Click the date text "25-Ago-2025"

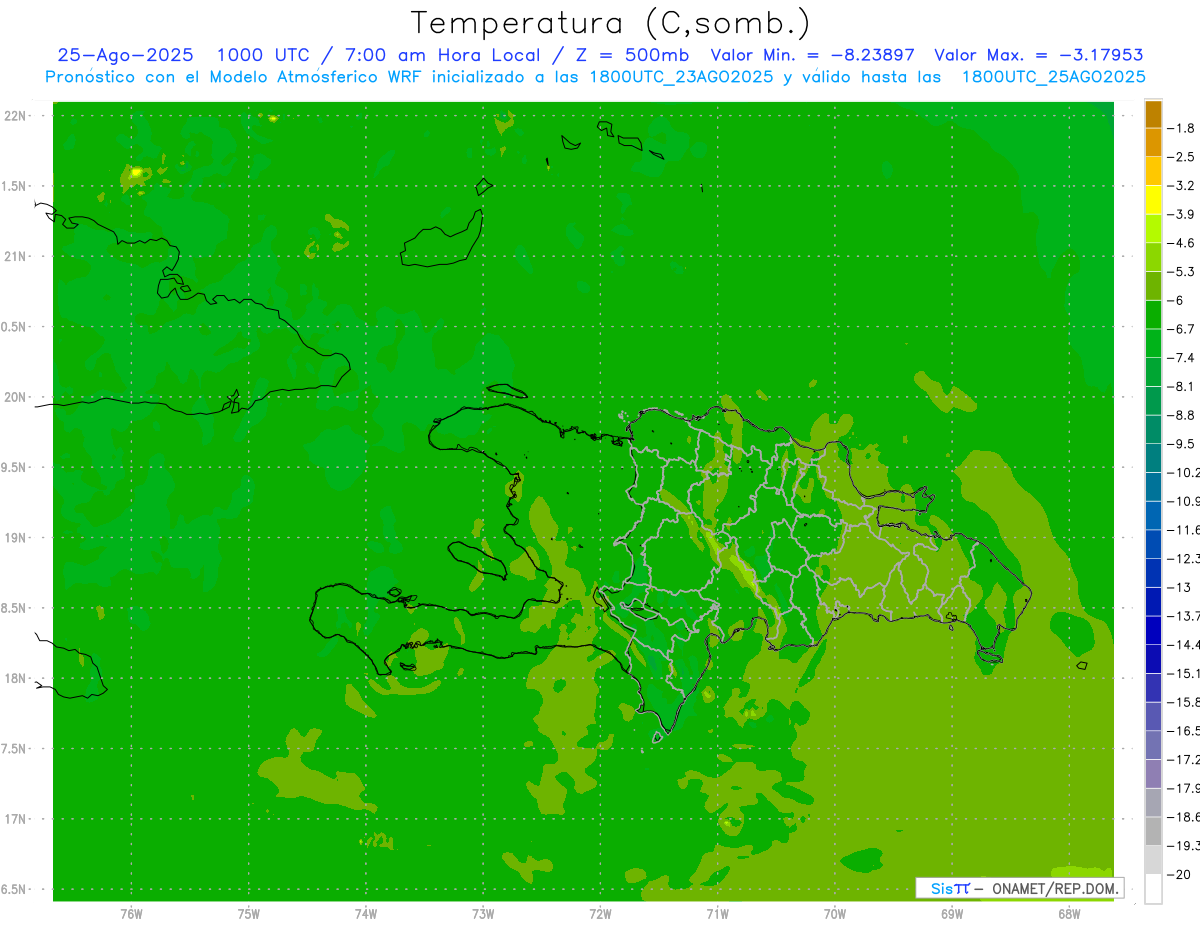[x=125, y=55]
